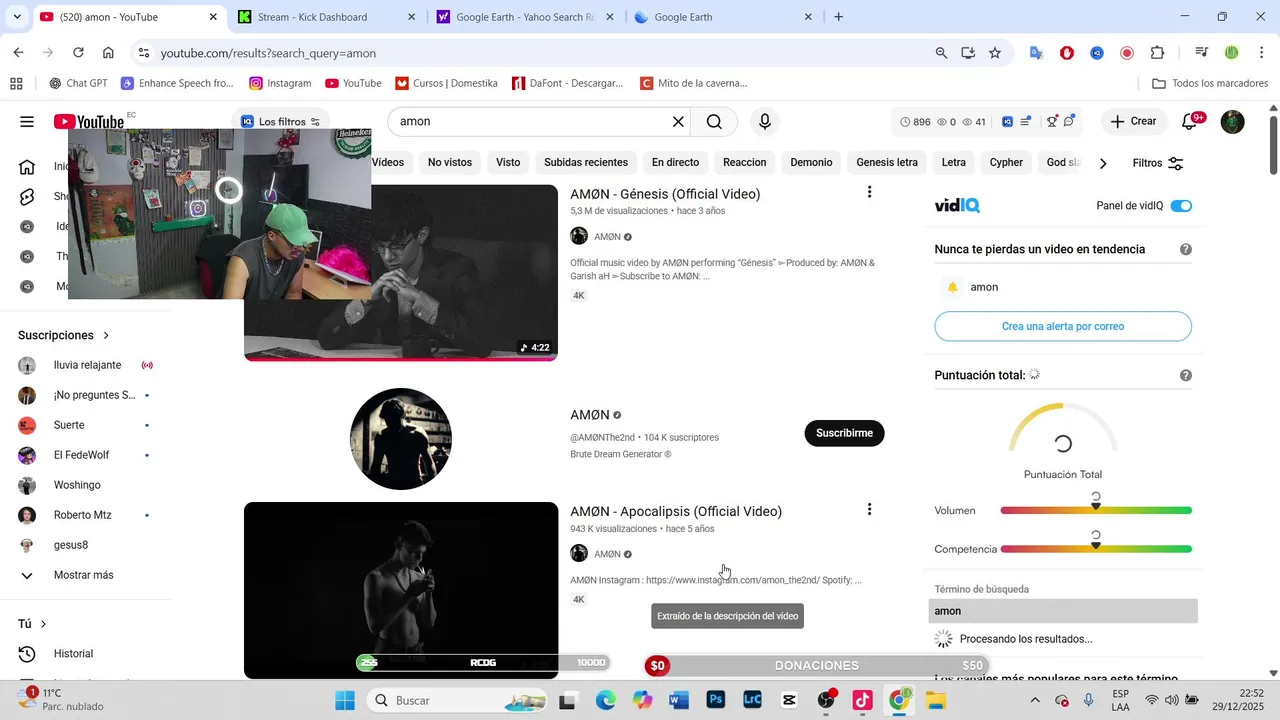The height and width of the screenshot is (720, 1280).
Task: Open the Apocalipsis video thumbnail
Action: tap(401, 590)
